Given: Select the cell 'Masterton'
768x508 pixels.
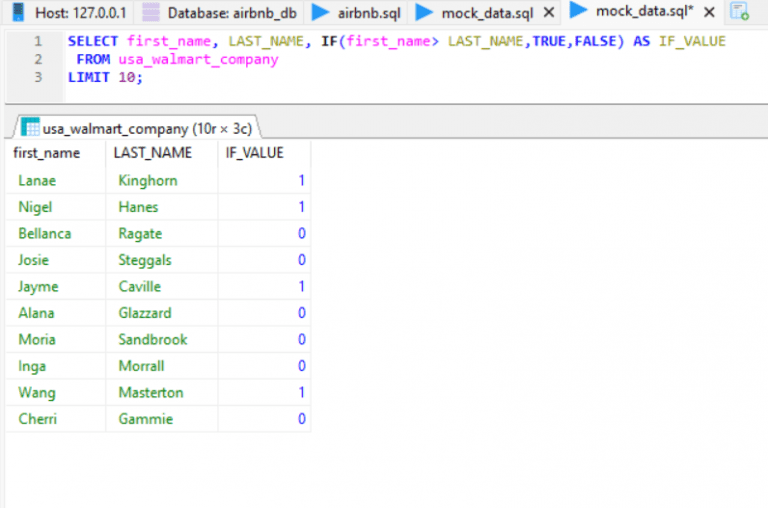Looking at the screenshot, I should click(162, 392).
